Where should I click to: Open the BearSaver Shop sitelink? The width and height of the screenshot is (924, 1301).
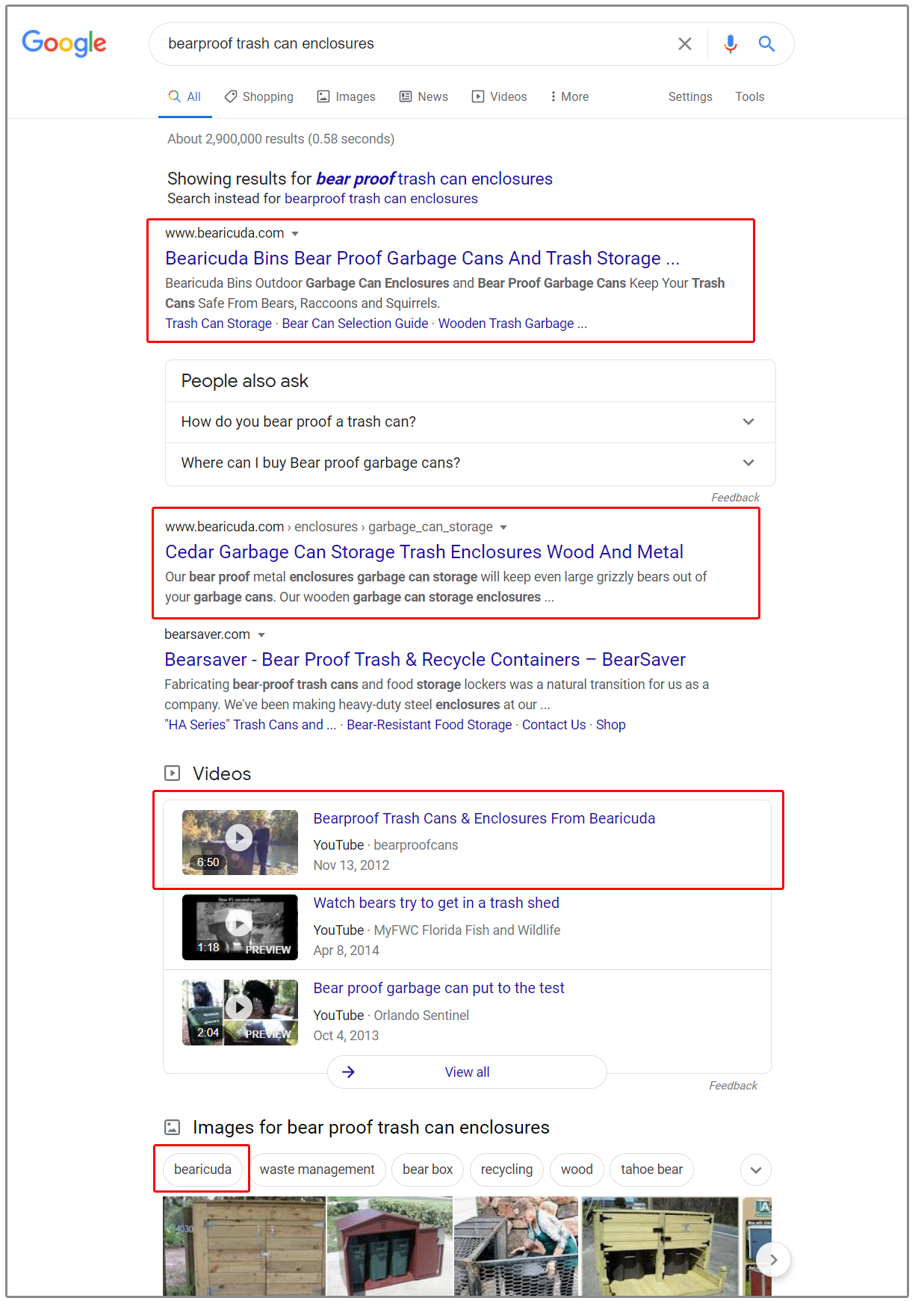[x=610, y=724]
